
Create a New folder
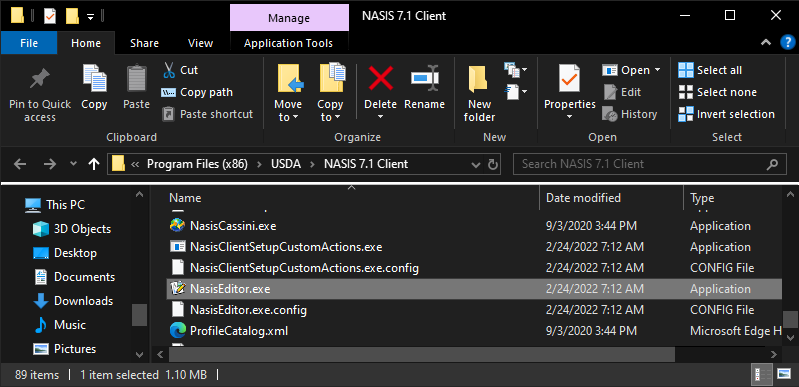tap(479, 94)
